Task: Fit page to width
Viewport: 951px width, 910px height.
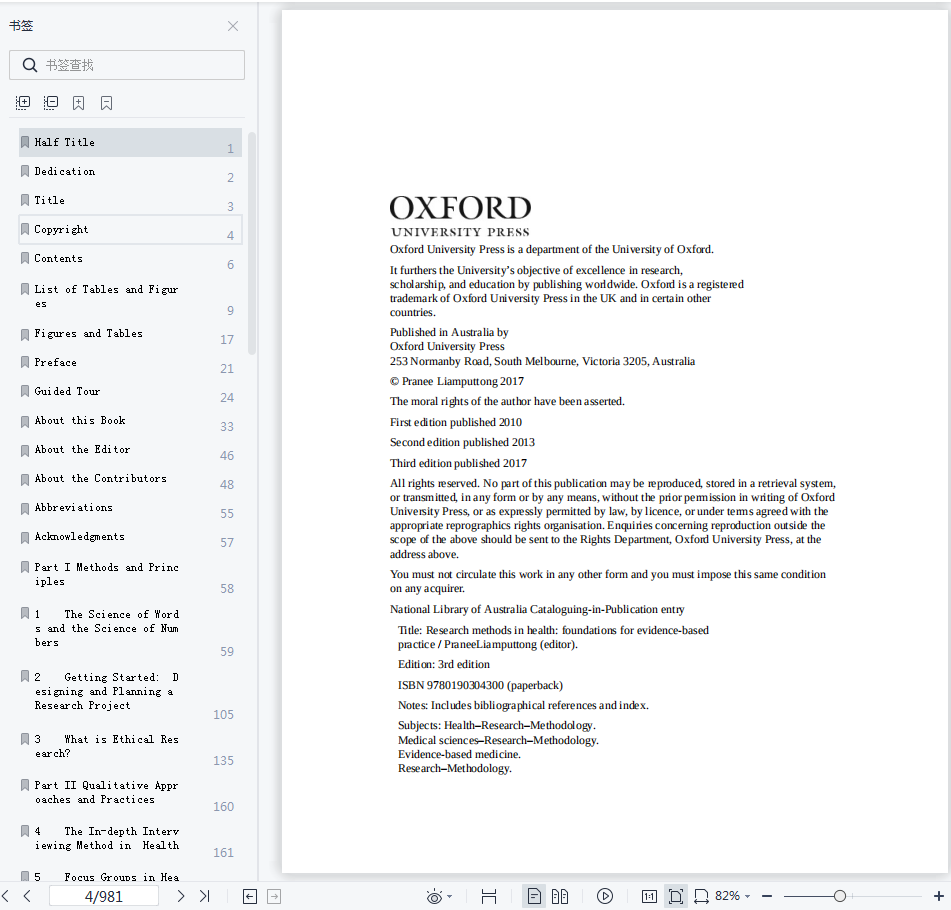Action: tap(701, 896)
